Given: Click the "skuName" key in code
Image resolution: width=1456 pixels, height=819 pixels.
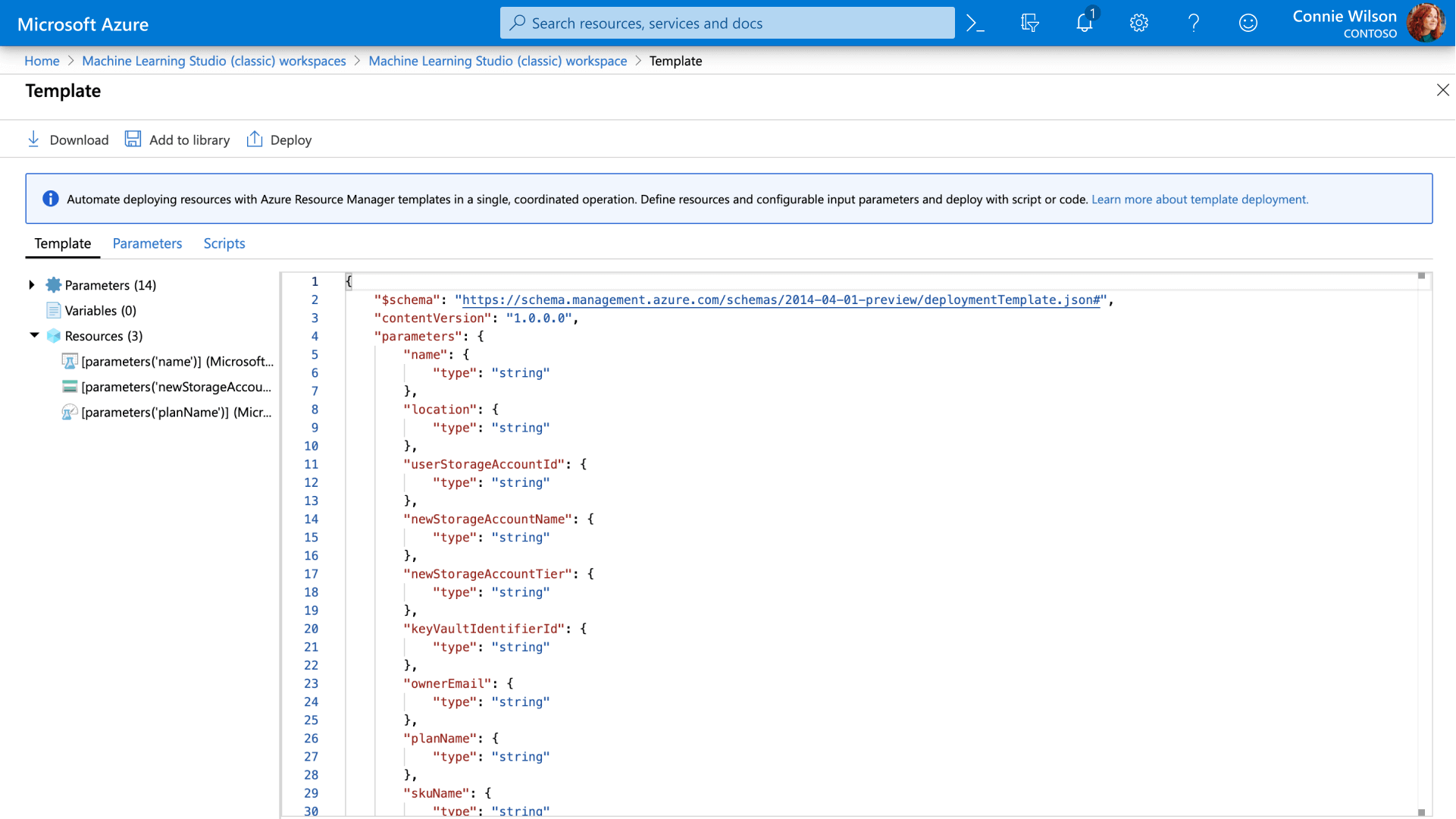Looking at the screenshot, I should (x=437, y=793).
